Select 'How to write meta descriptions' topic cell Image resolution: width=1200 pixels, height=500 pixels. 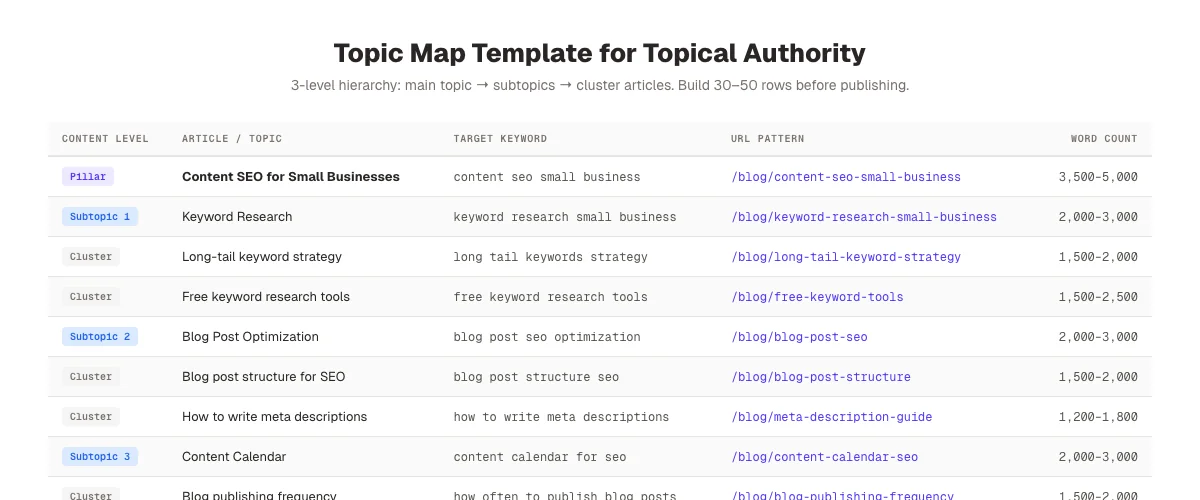click(275, 417)
